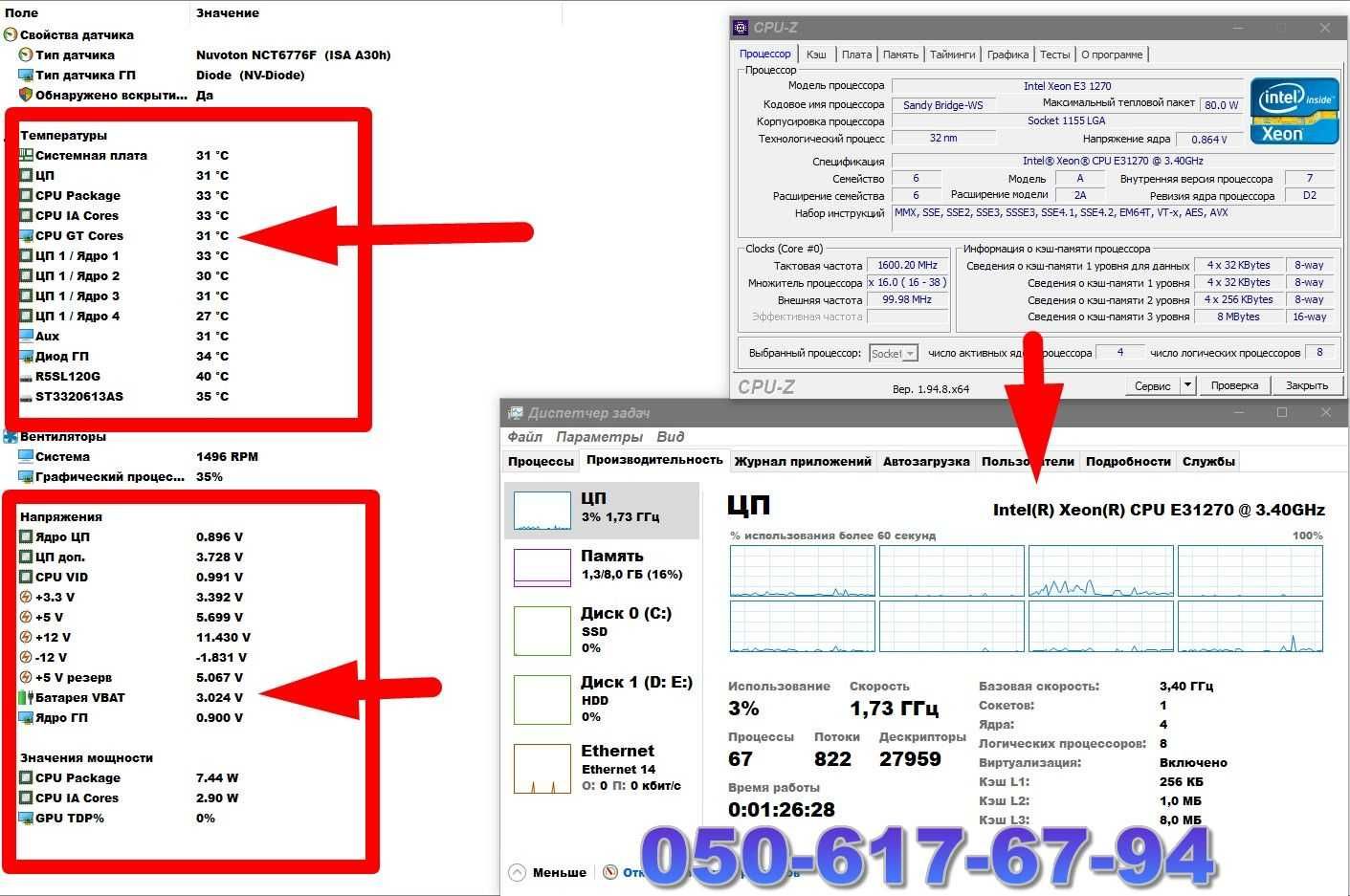Viewport: 1350px width, 896px height.
Task: Click the Сервис button in CPU-Z
Action: click(1152, 385)
